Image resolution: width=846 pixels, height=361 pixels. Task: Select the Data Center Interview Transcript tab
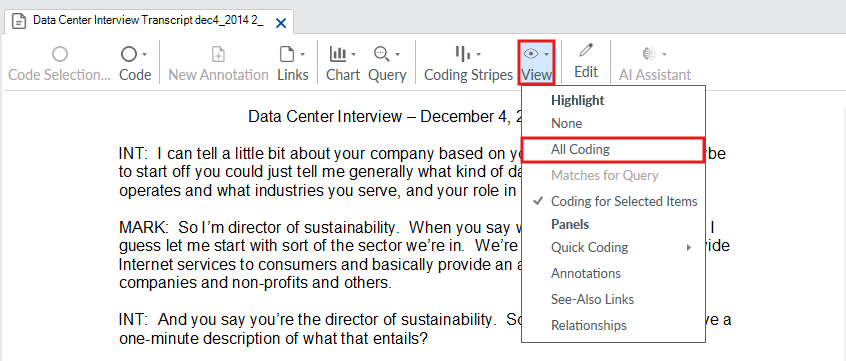click(x=150, y=22)
